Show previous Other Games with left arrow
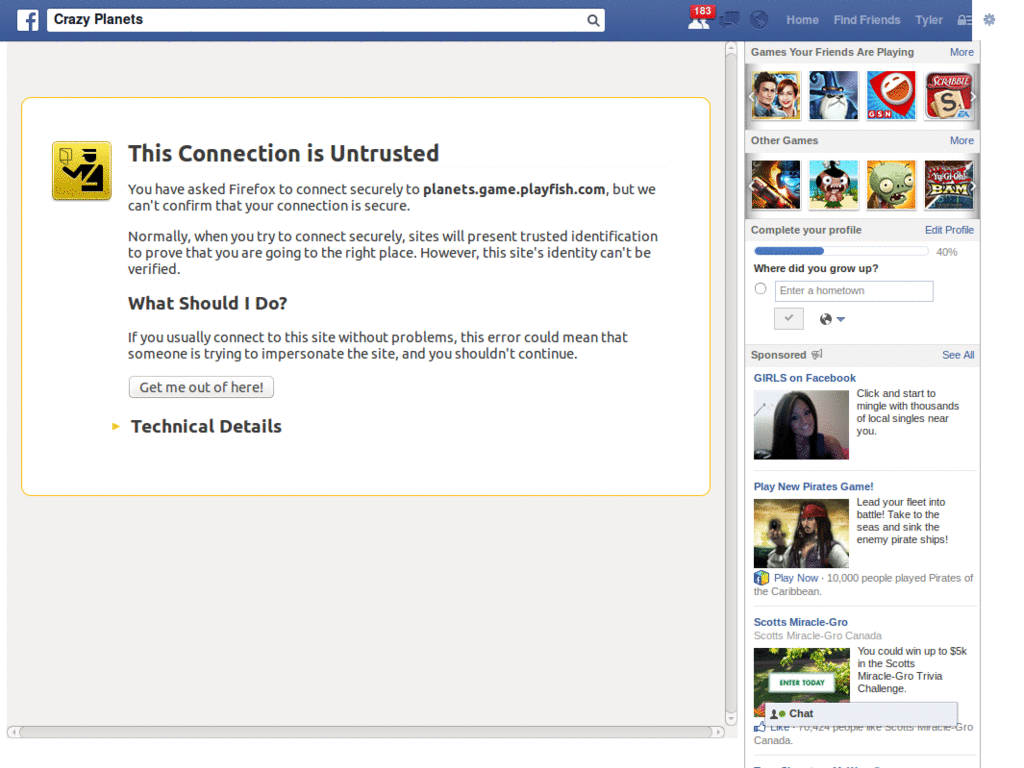The image size is (1024, 768). [751, 185]
